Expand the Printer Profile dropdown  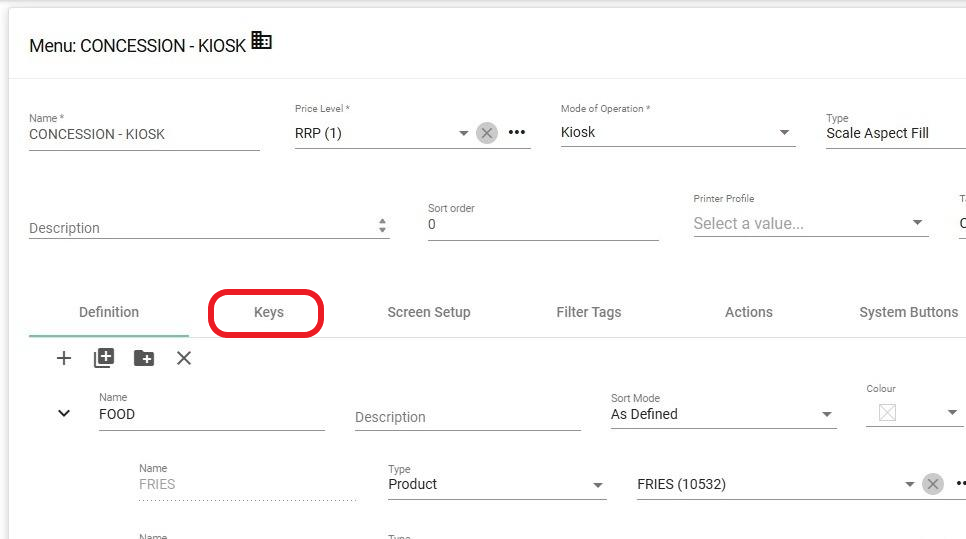(917, 223)
